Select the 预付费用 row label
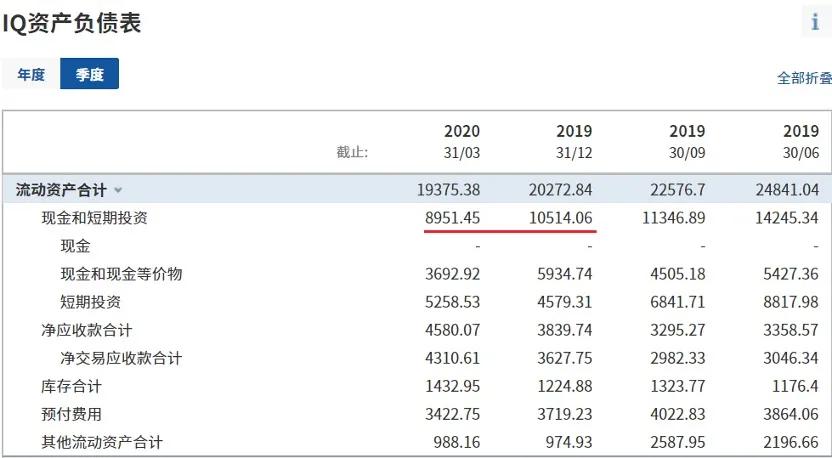The height and width of the screenshot is (458, 832). 71,413
